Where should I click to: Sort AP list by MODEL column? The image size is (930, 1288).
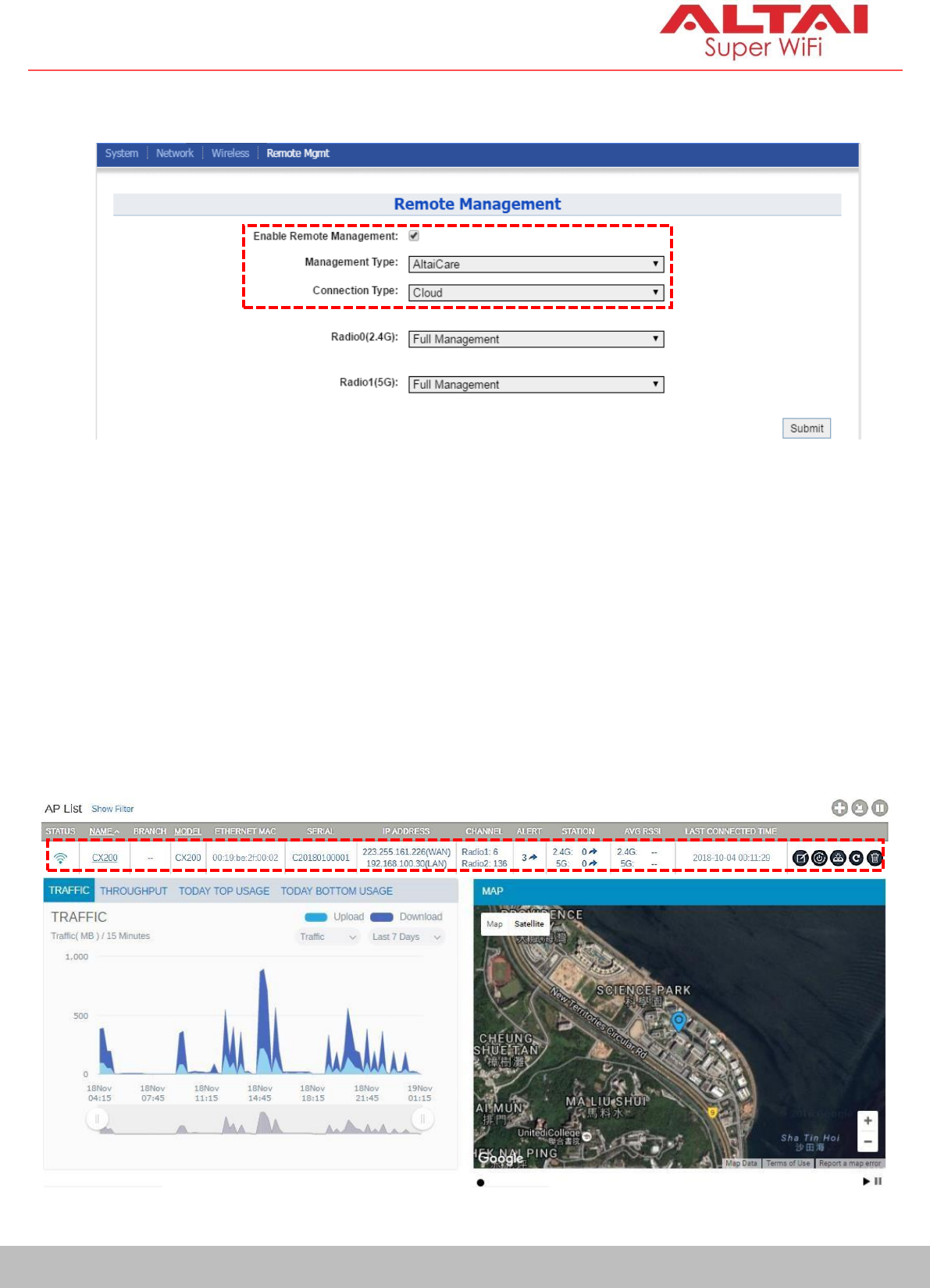[x=188, y=831]
